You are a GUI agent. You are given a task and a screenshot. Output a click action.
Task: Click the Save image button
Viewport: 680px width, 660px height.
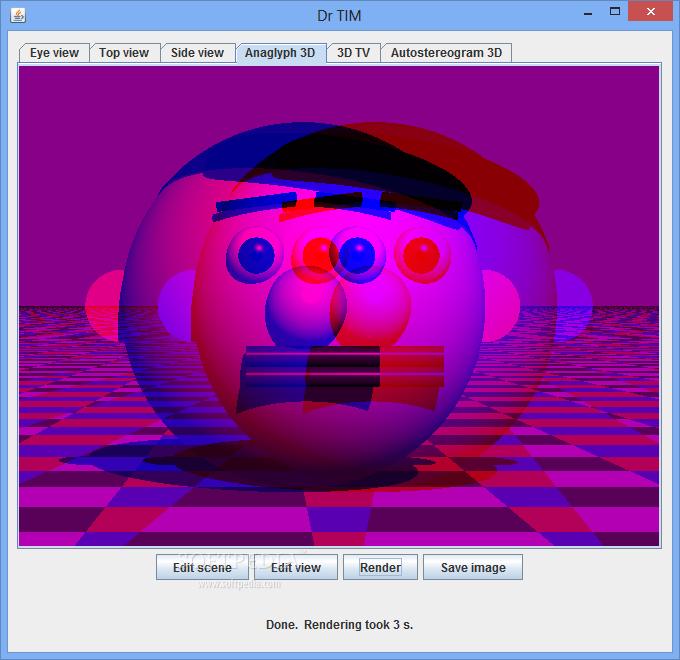coord(473,567)
